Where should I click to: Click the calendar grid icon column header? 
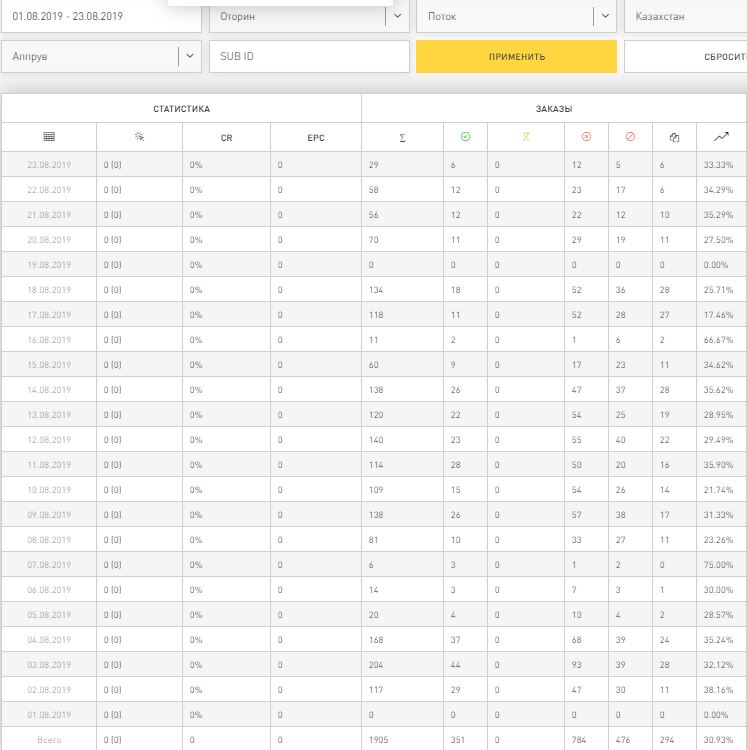pyautogui.click(x=49, y=137)
